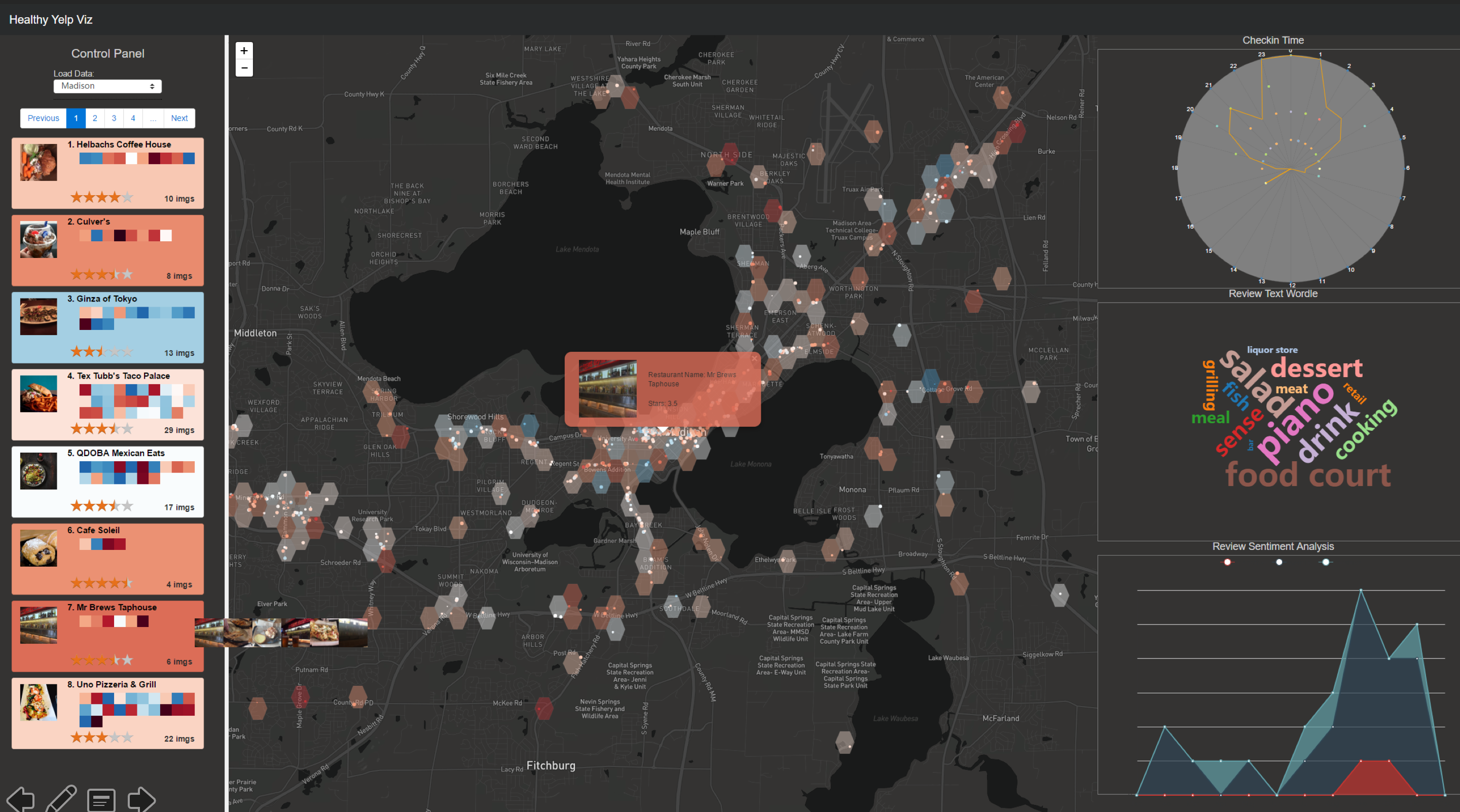1460x812 pixels.
Task: Toggle the red sentiment legend series
Action: click(1227, 562)
